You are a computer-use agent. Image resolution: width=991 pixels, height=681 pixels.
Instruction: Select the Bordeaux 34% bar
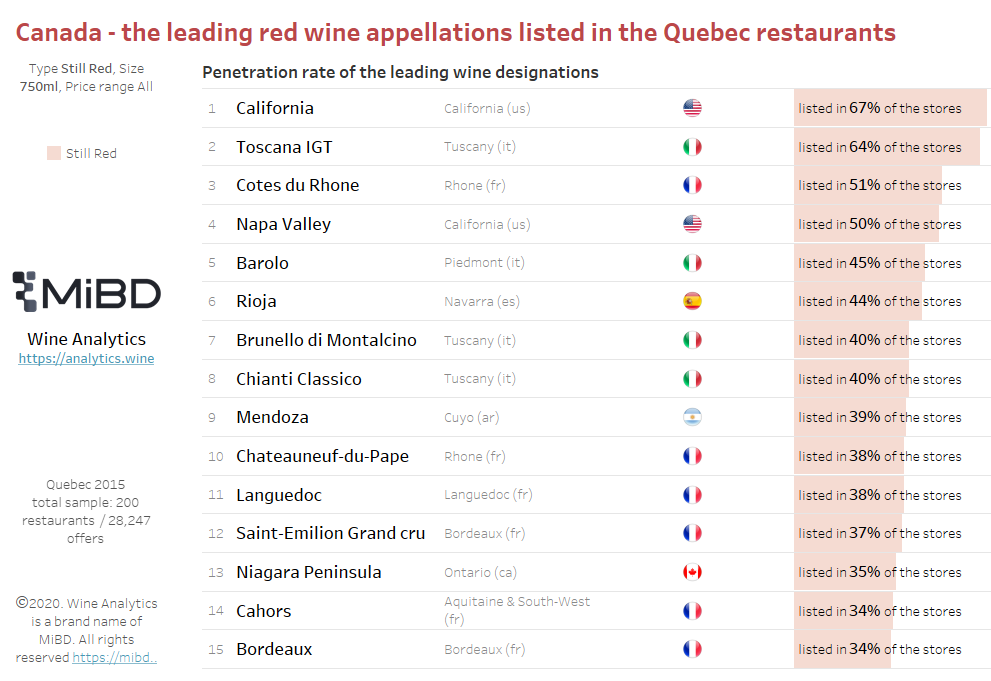tap(842, 649)
